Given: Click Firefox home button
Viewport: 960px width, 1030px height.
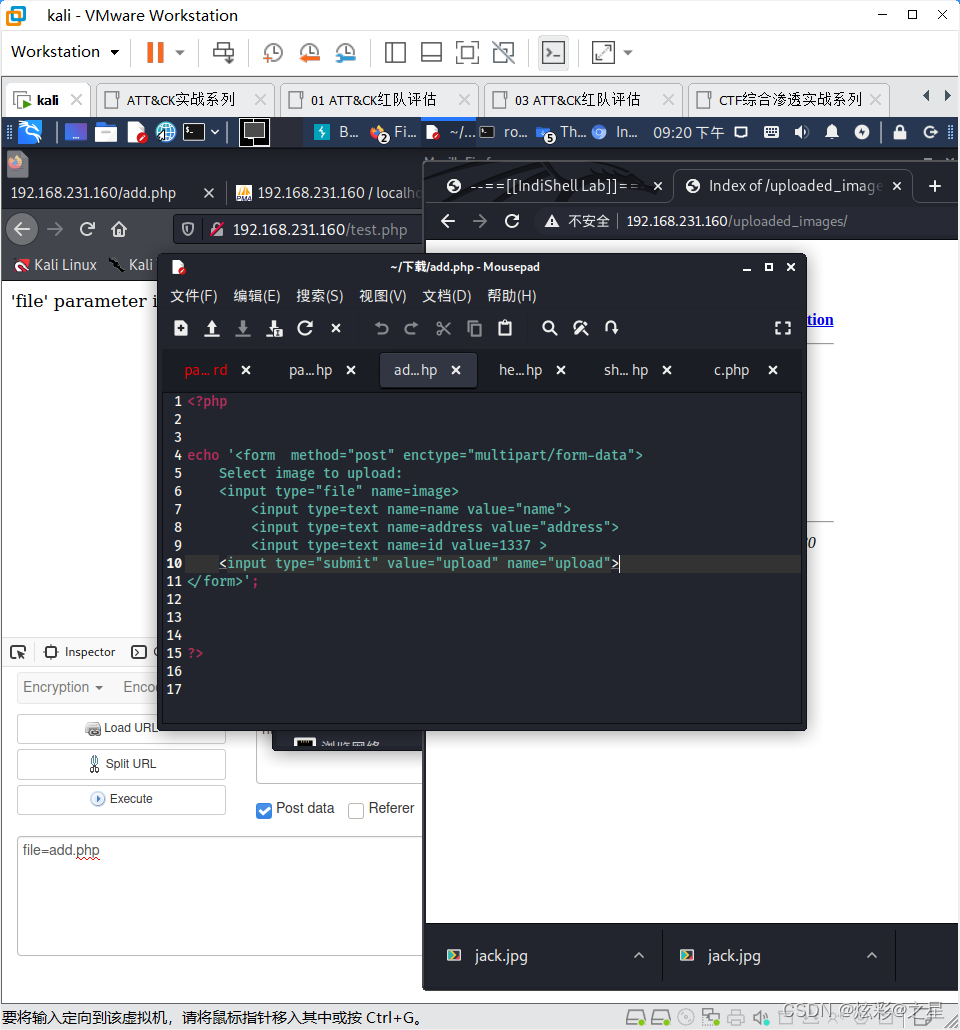Looking at the screenshot, I should pyautogui.click(x=119, y=229).
